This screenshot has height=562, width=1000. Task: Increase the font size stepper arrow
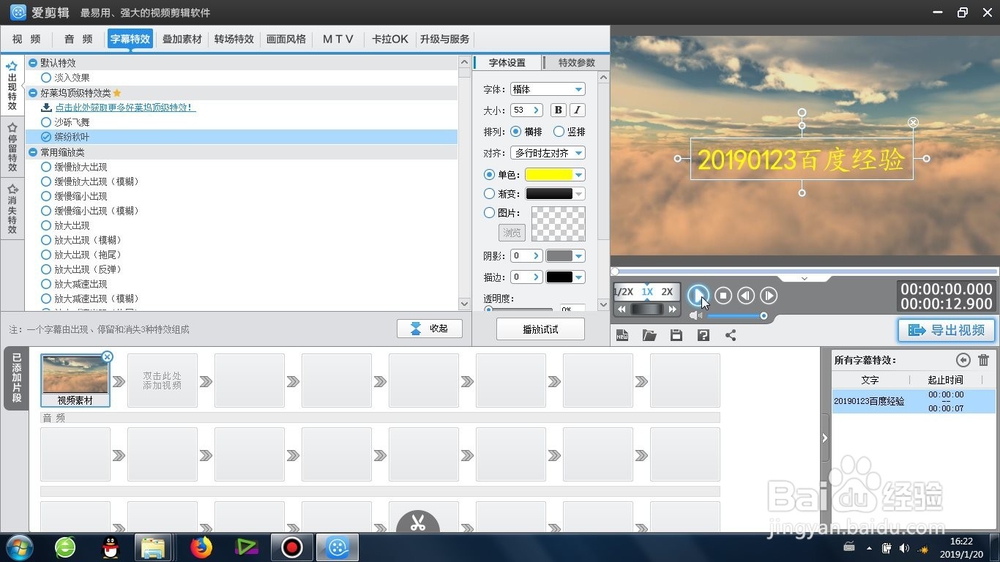click(536, 110)
